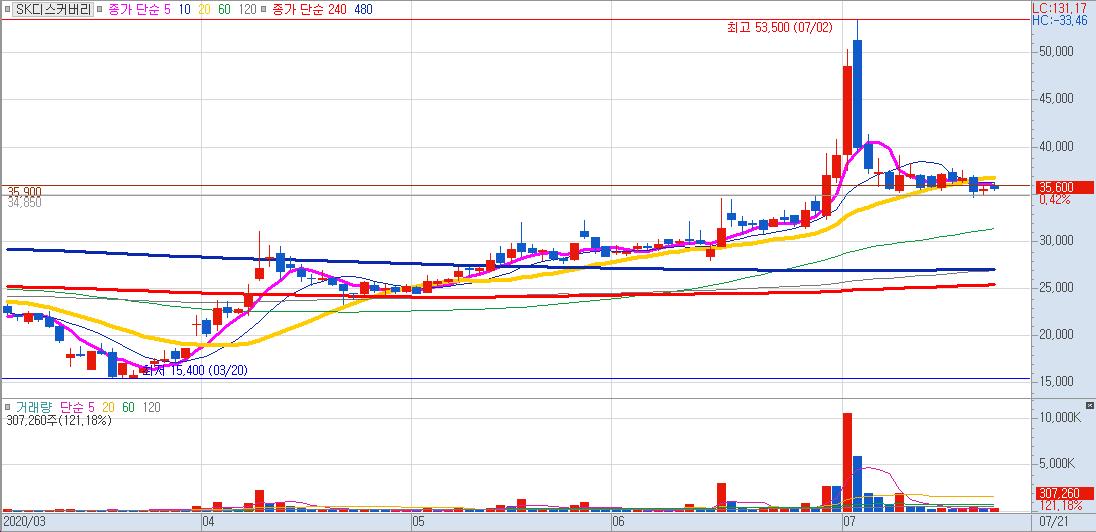Click the 0,42% change value on price axis
Screen dimensions: 1096x532
pos(1055,200)
